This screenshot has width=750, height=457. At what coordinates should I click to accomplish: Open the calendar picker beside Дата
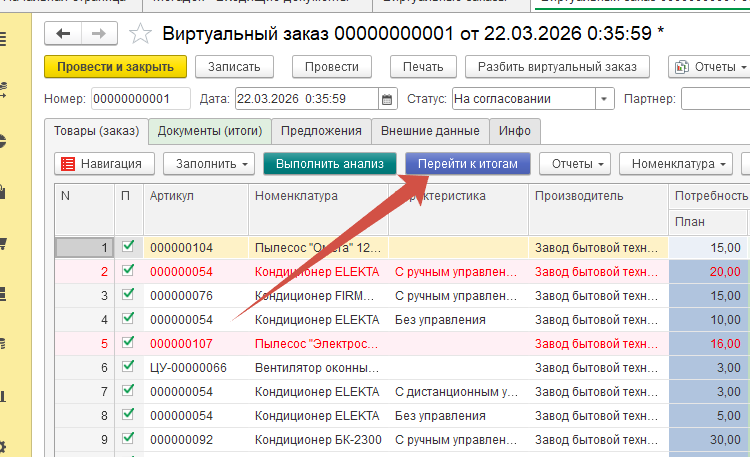coord(387,99)
